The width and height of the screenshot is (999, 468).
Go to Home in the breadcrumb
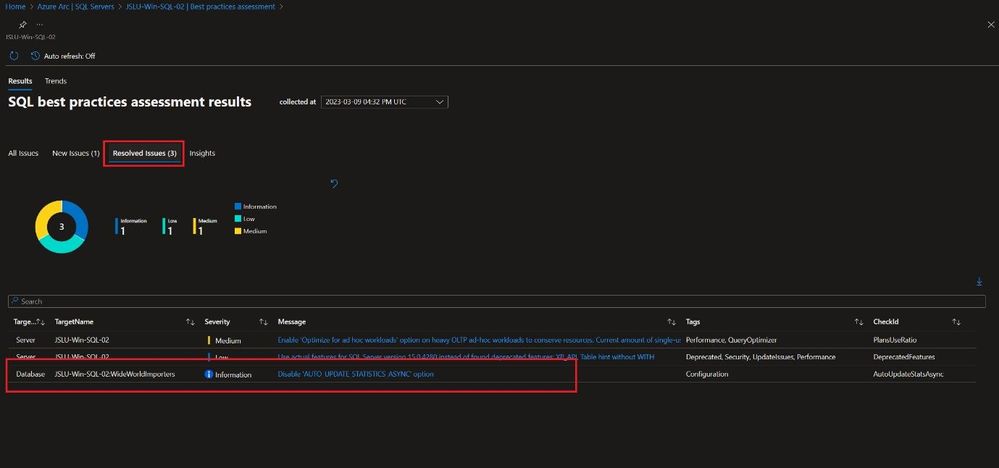point(15,6)
